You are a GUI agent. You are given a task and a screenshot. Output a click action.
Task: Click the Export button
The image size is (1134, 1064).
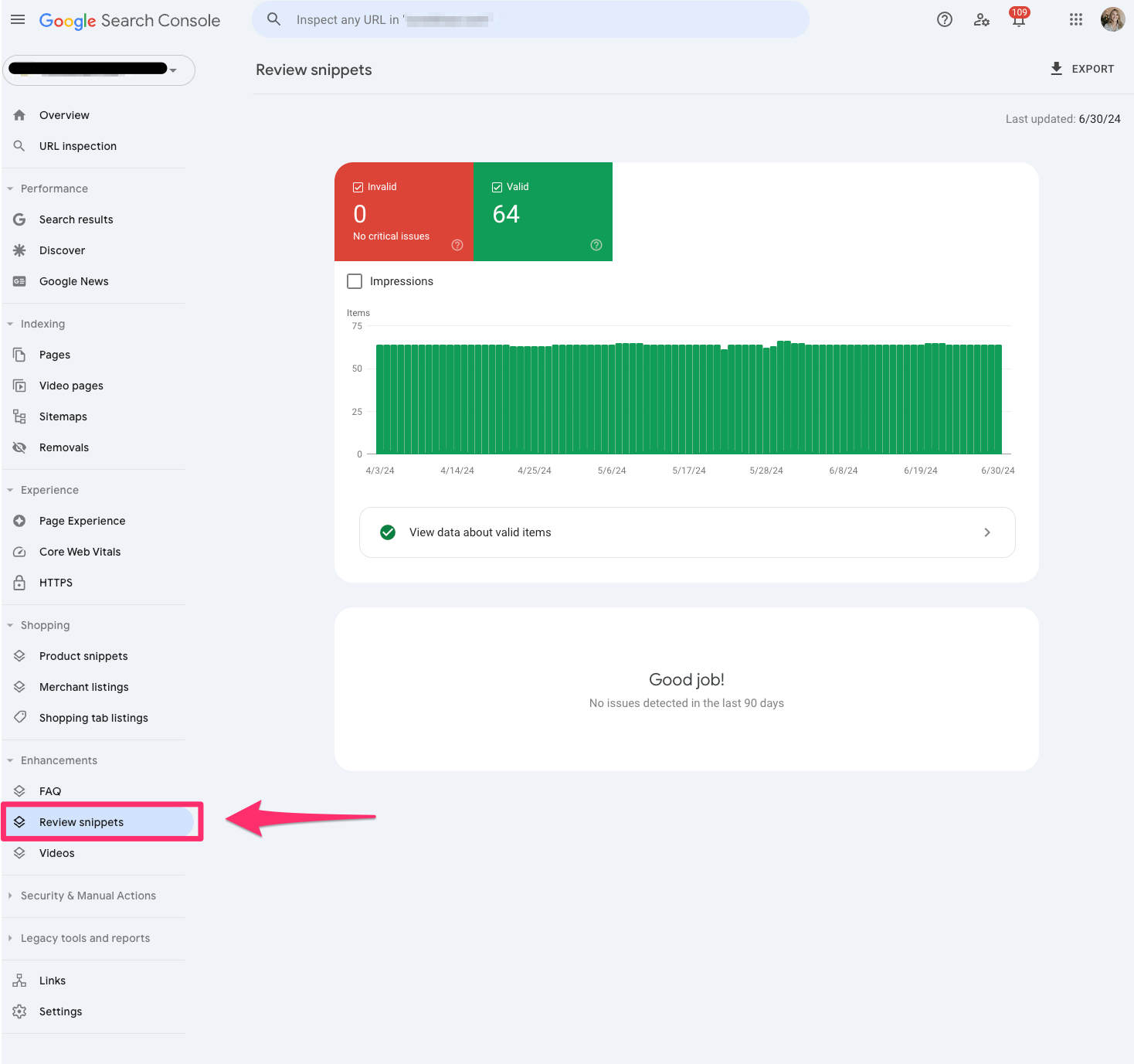pos(1081,69)
